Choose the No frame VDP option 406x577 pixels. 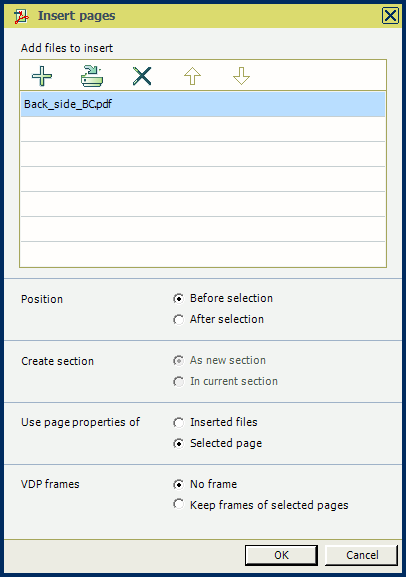click(x=179, y=484)
